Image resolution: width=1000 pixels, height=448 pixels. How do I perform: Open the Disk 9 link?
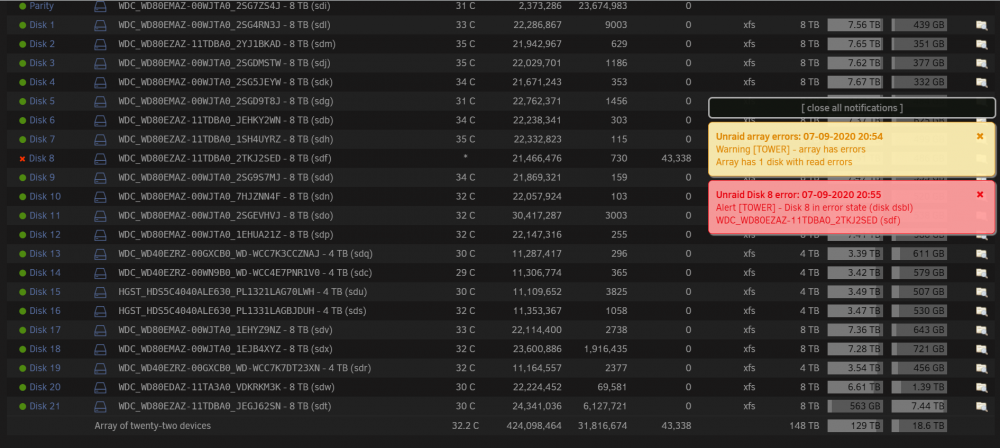[x=42, y=177]
